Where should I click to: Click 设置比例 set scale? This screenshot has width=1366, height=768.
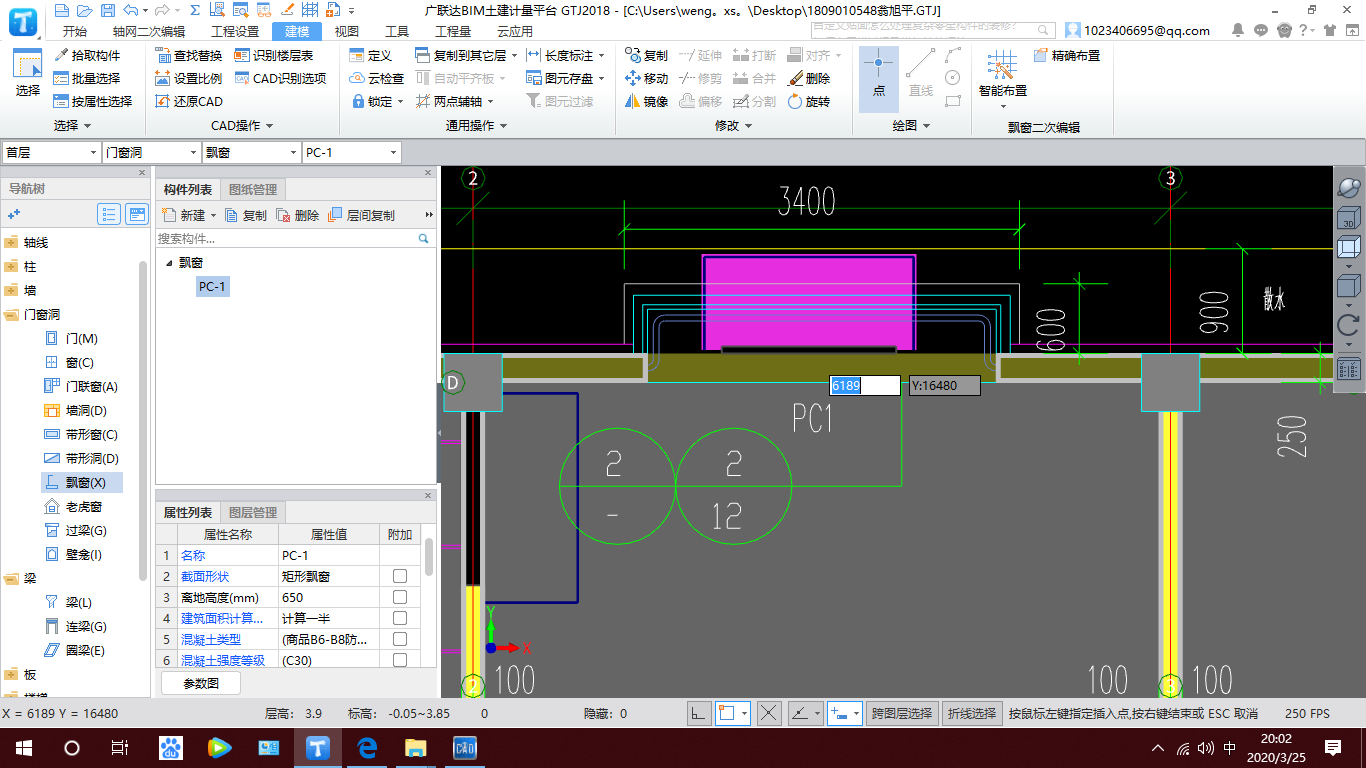tap(189, 78)
